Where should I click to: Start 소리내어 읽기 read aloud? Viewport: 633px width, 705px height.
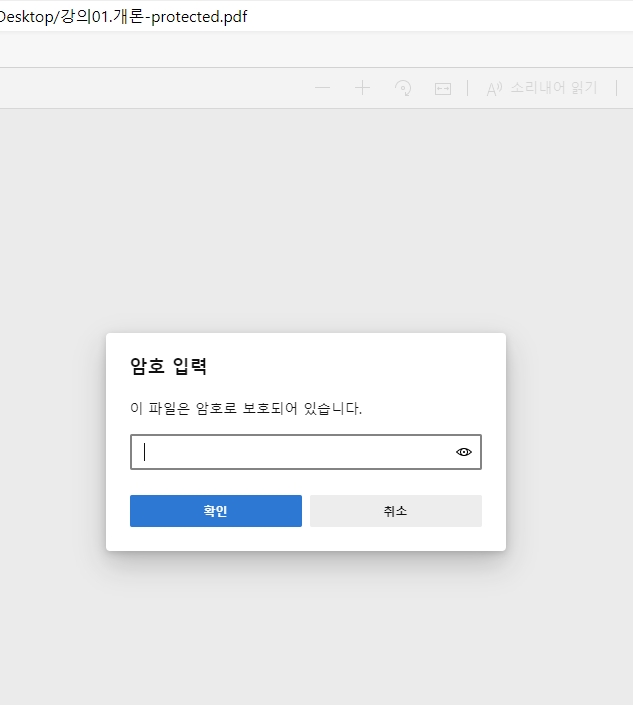point(542,88)
